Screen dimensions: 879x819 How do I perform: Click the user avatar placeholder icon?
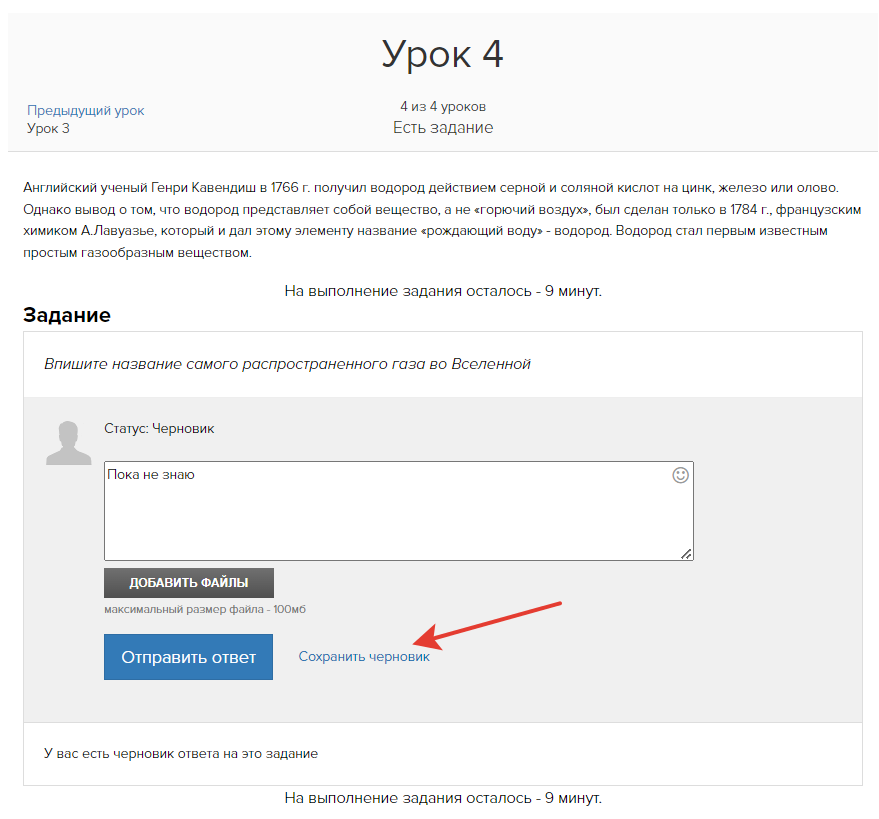(68, 443)
